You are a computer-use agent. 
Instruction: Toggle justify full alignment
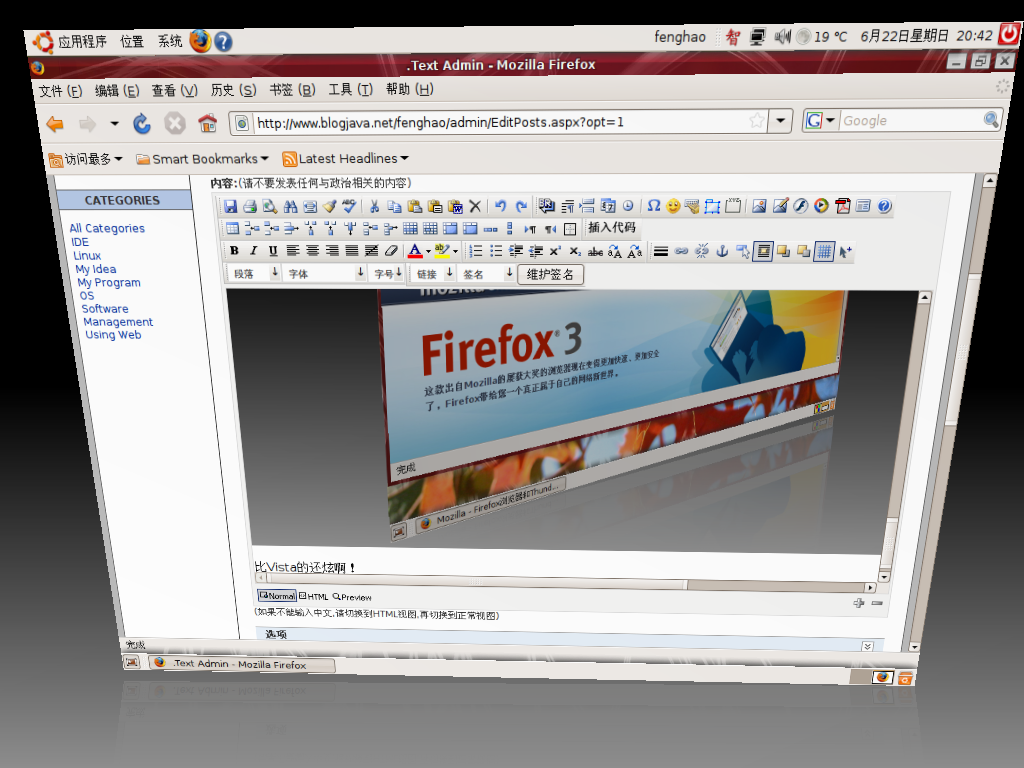[351, 251]
